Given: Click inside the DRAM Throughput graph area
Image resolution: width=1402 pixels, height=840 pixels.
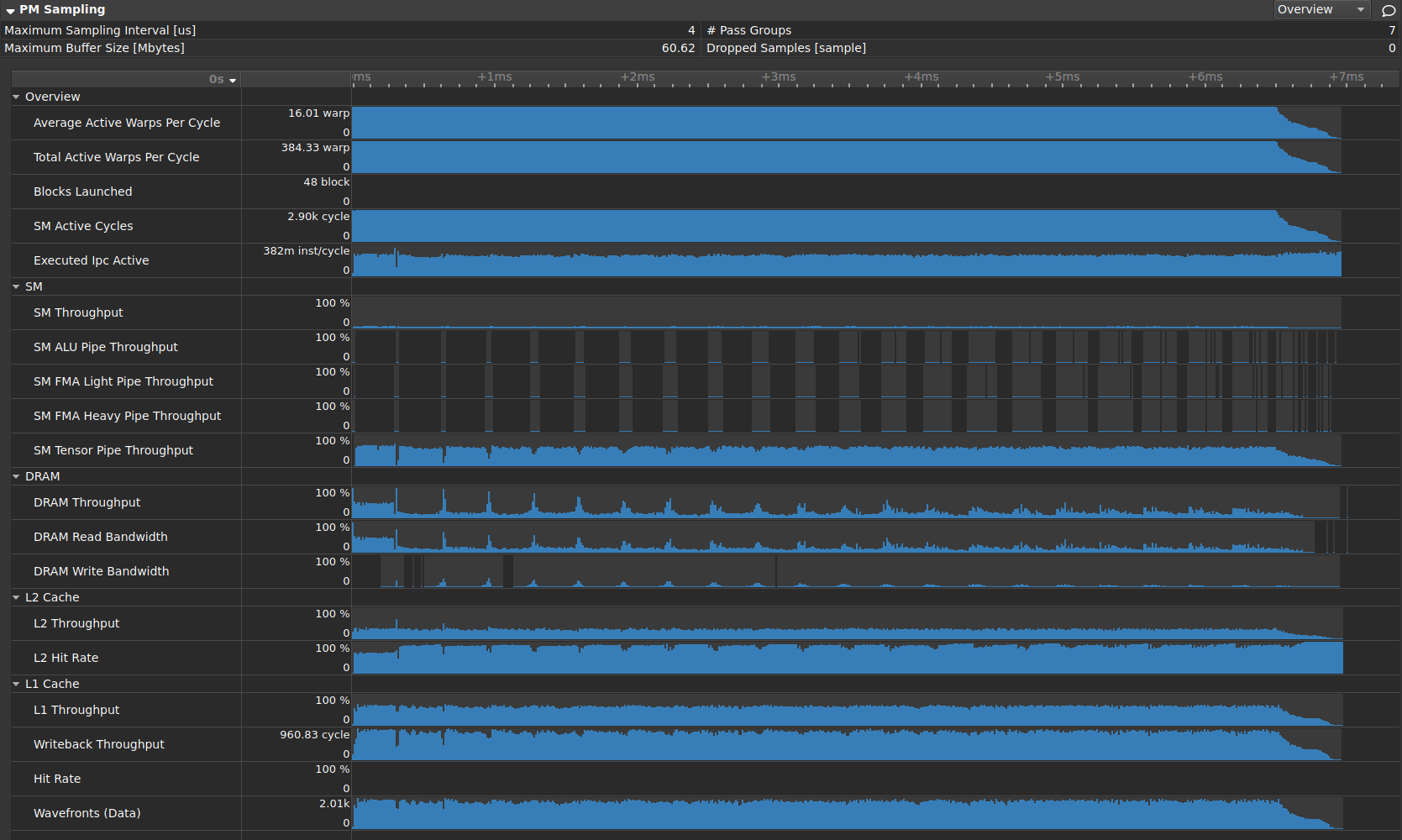Looking at the screenshot, I should [840, 502].
